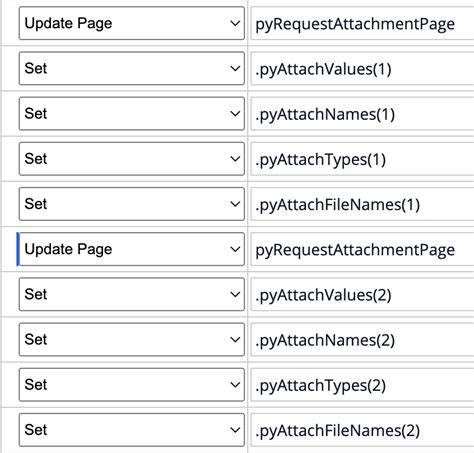Viewport: 474px width, 453px height.
Task: Open Set dropdown beside .pyAttachTypes(1)
Action: click(132, 159)
